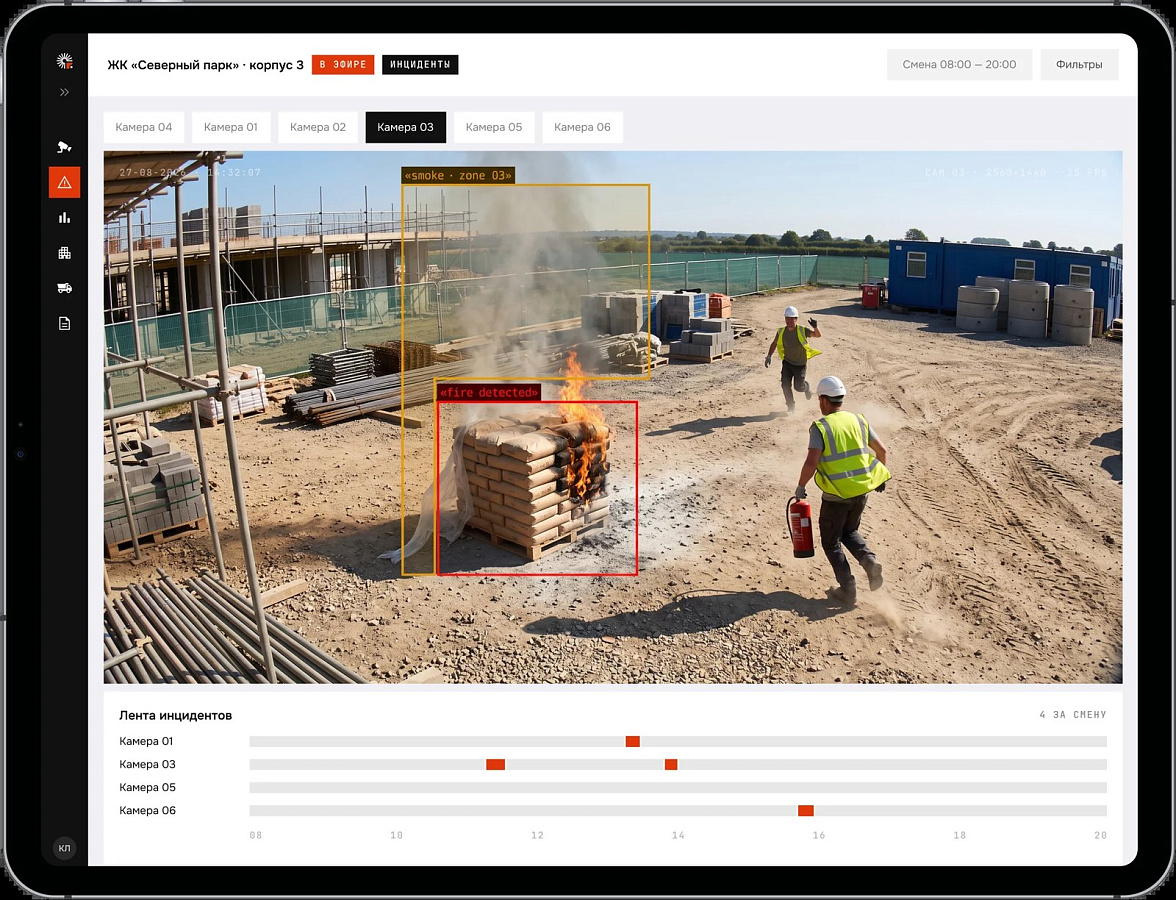Select the Камера 01 incident marker on timeline

632,742
